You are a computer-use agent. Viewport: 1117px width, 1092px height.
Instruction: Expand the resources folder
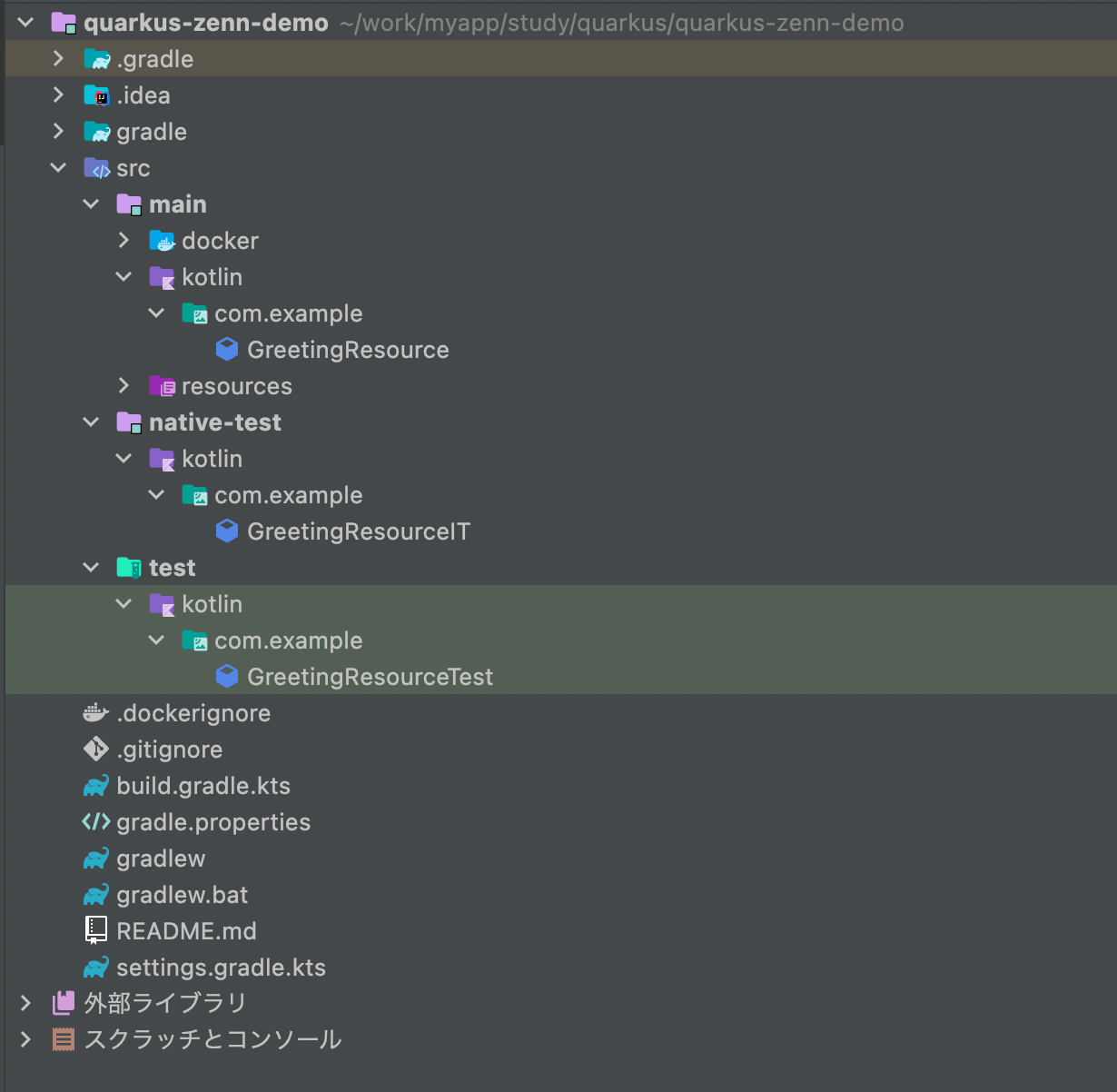click(124, 386)
